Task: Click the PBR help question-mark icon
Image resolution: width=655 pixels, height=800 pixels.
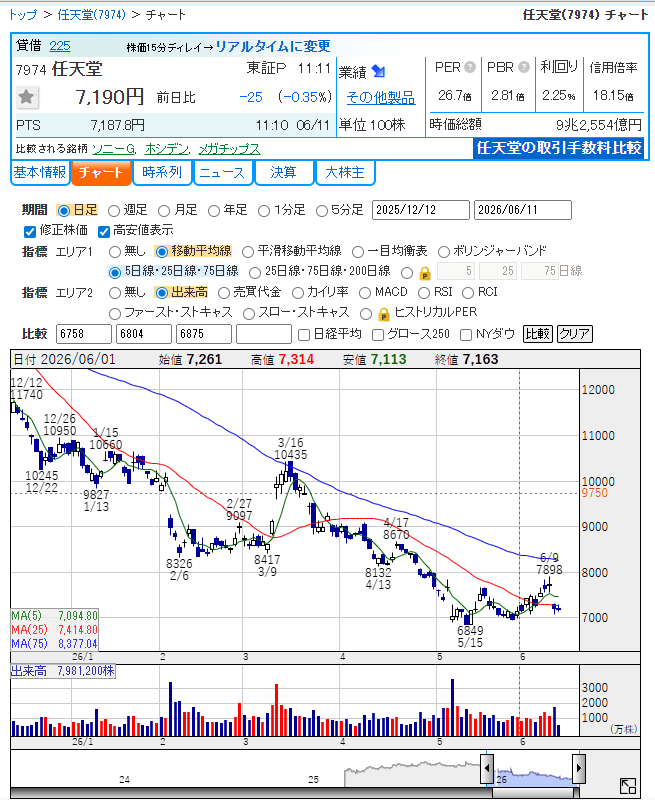Action: [x=524, y=67]
